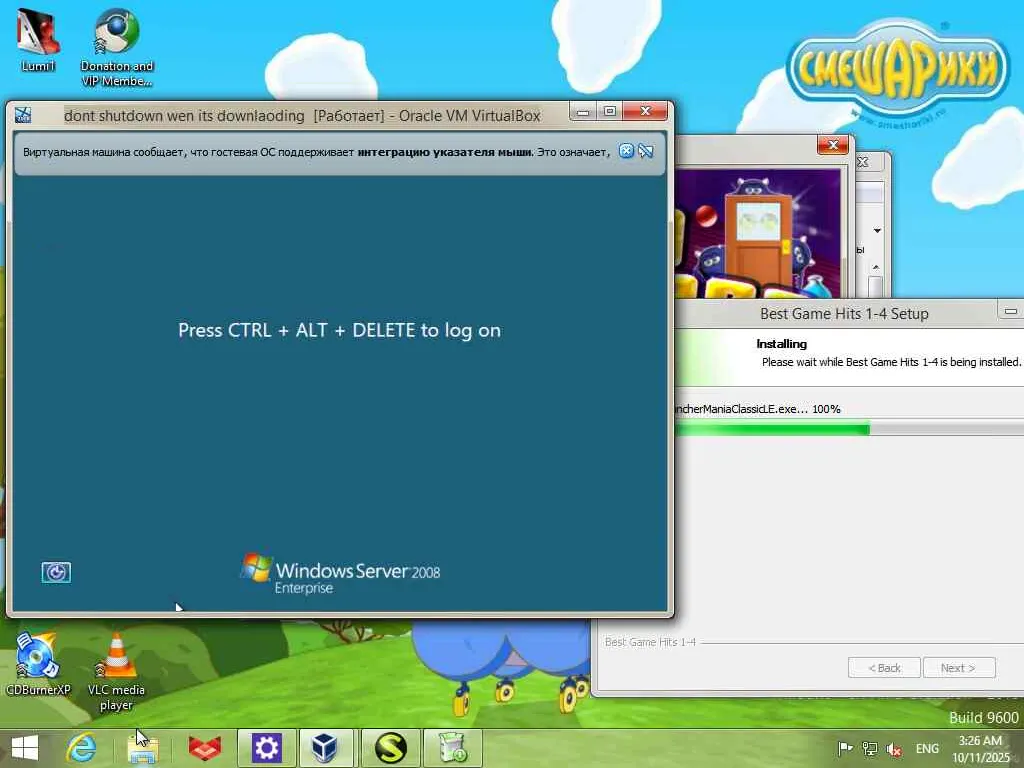Image resolution: width=1024 pixels, height=768 pixels.
Task: Open Ease of Access in the guest login screen
Action: pyautogui.click(x=56, y=572)
